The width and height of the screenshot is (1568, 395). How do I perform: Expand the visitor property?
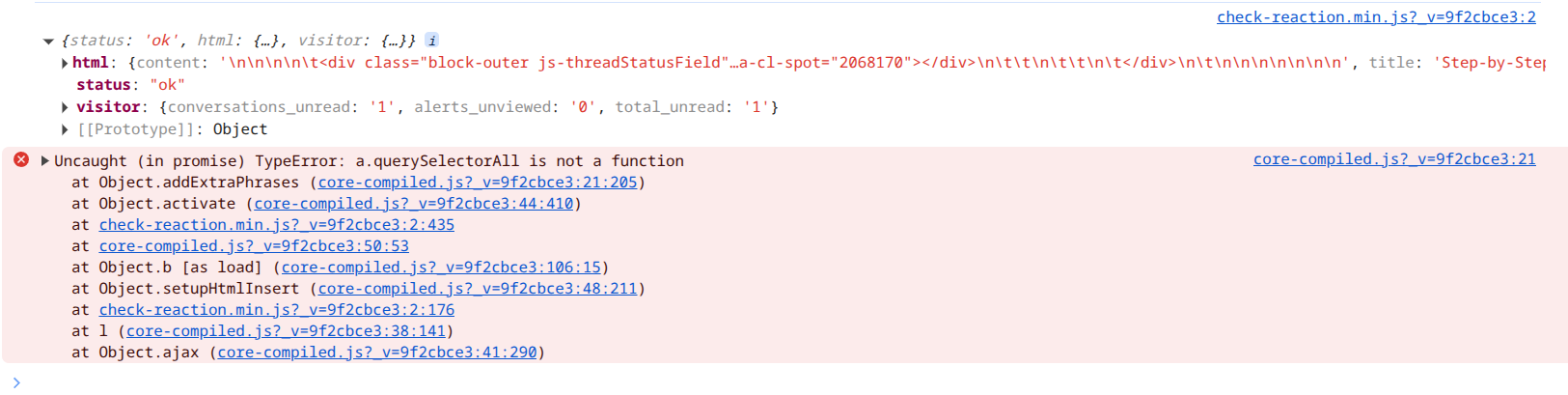pyautogui.click(x=65, y=107)
